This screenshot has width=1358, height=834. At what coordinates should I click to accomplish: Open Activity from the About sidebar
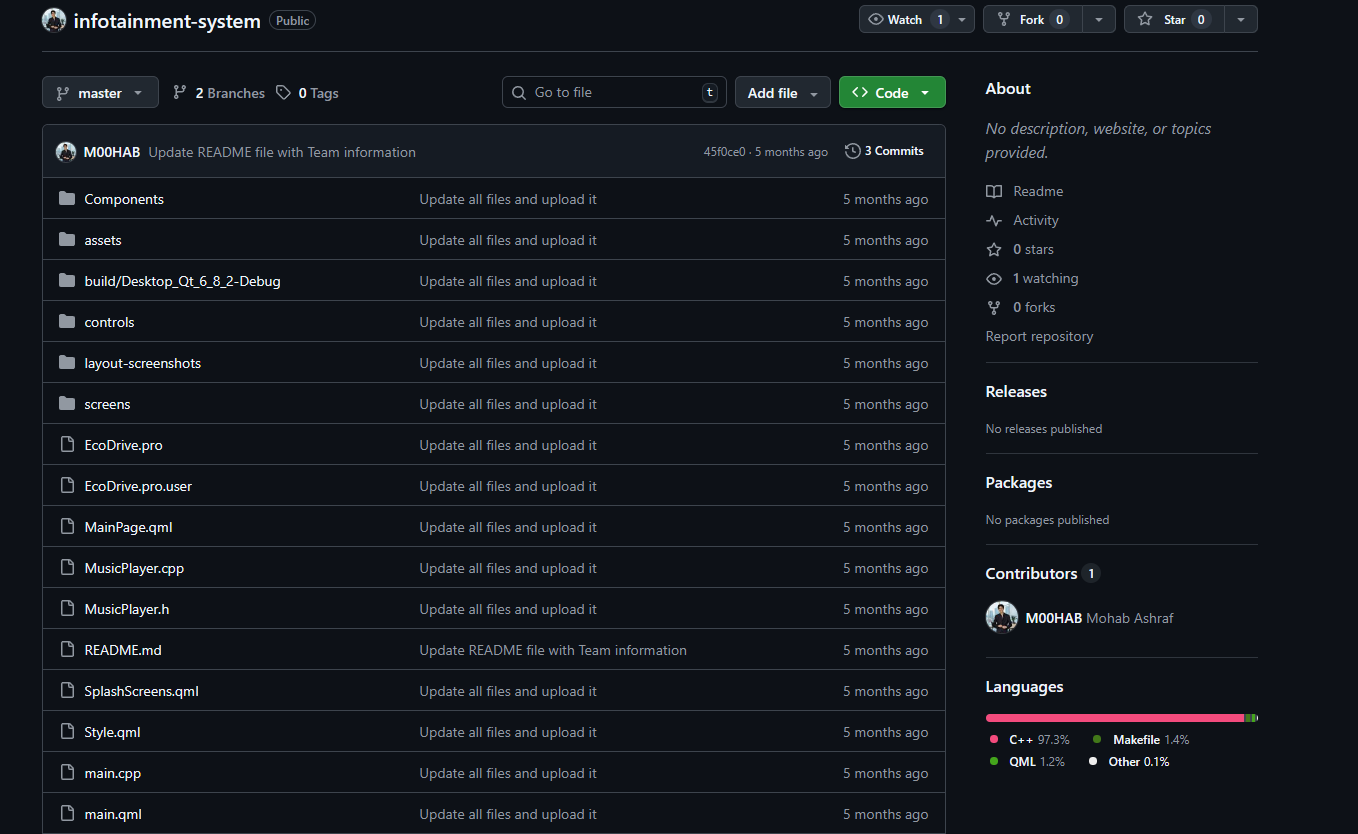click(1035, 220)
